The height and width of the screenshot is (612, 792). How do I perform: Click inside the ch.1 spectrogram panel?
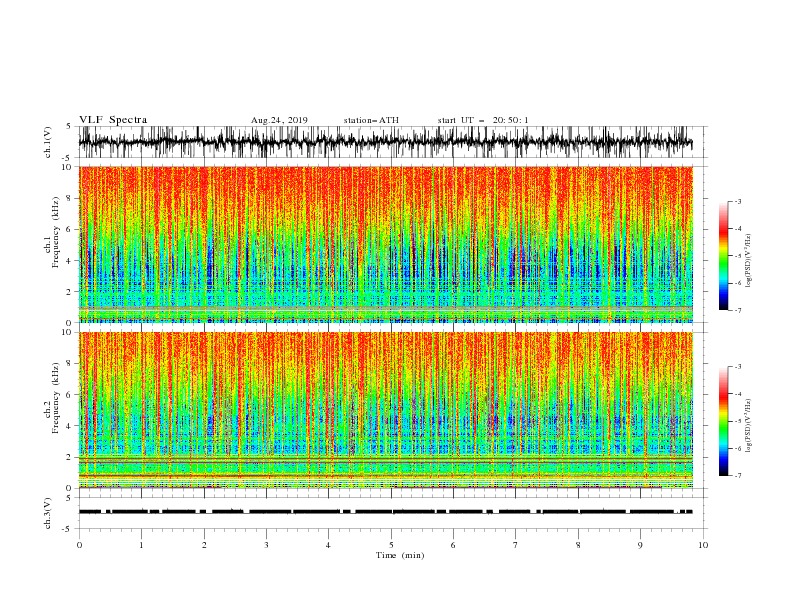[385, 244]
